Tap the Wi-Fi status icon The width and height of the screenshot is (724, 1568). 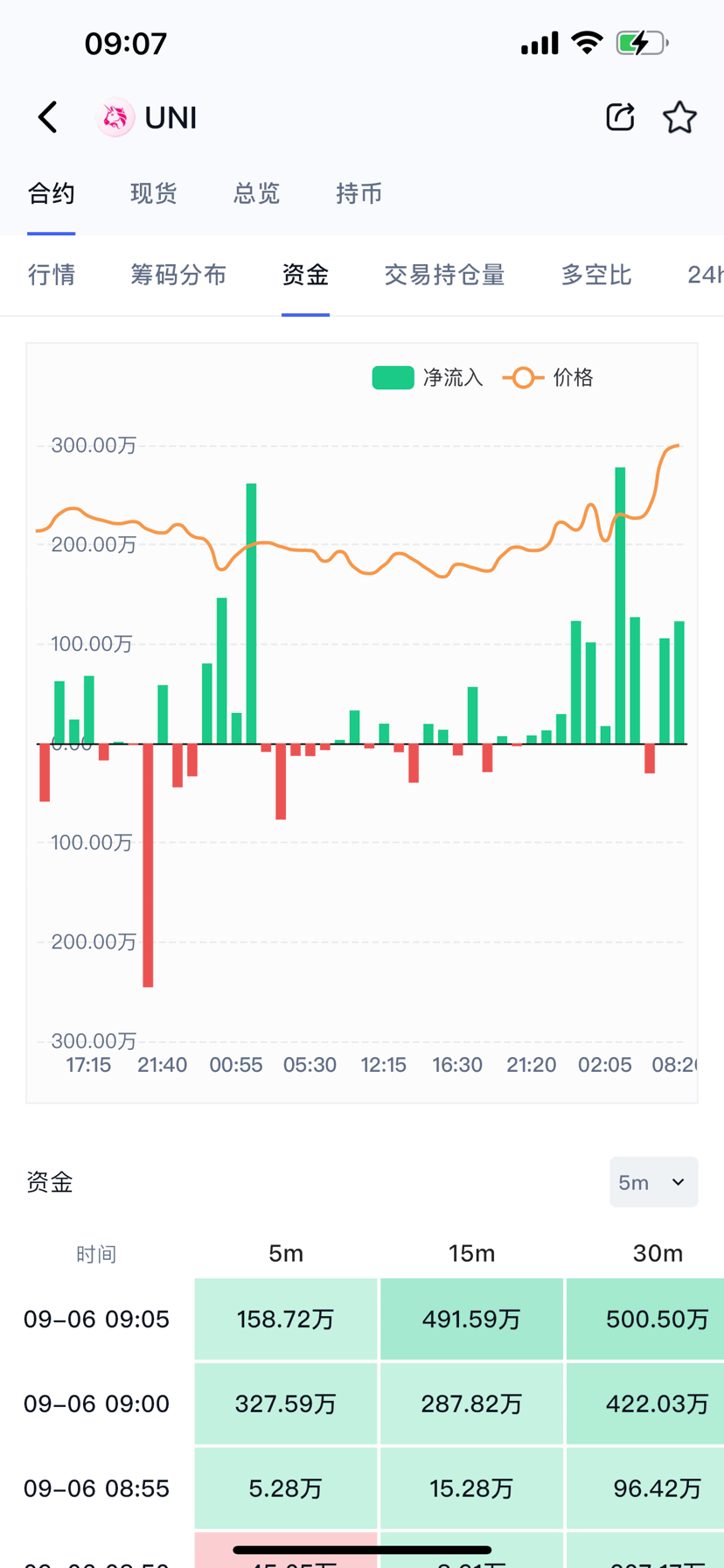pyautogui.click(x=588, y=43)
